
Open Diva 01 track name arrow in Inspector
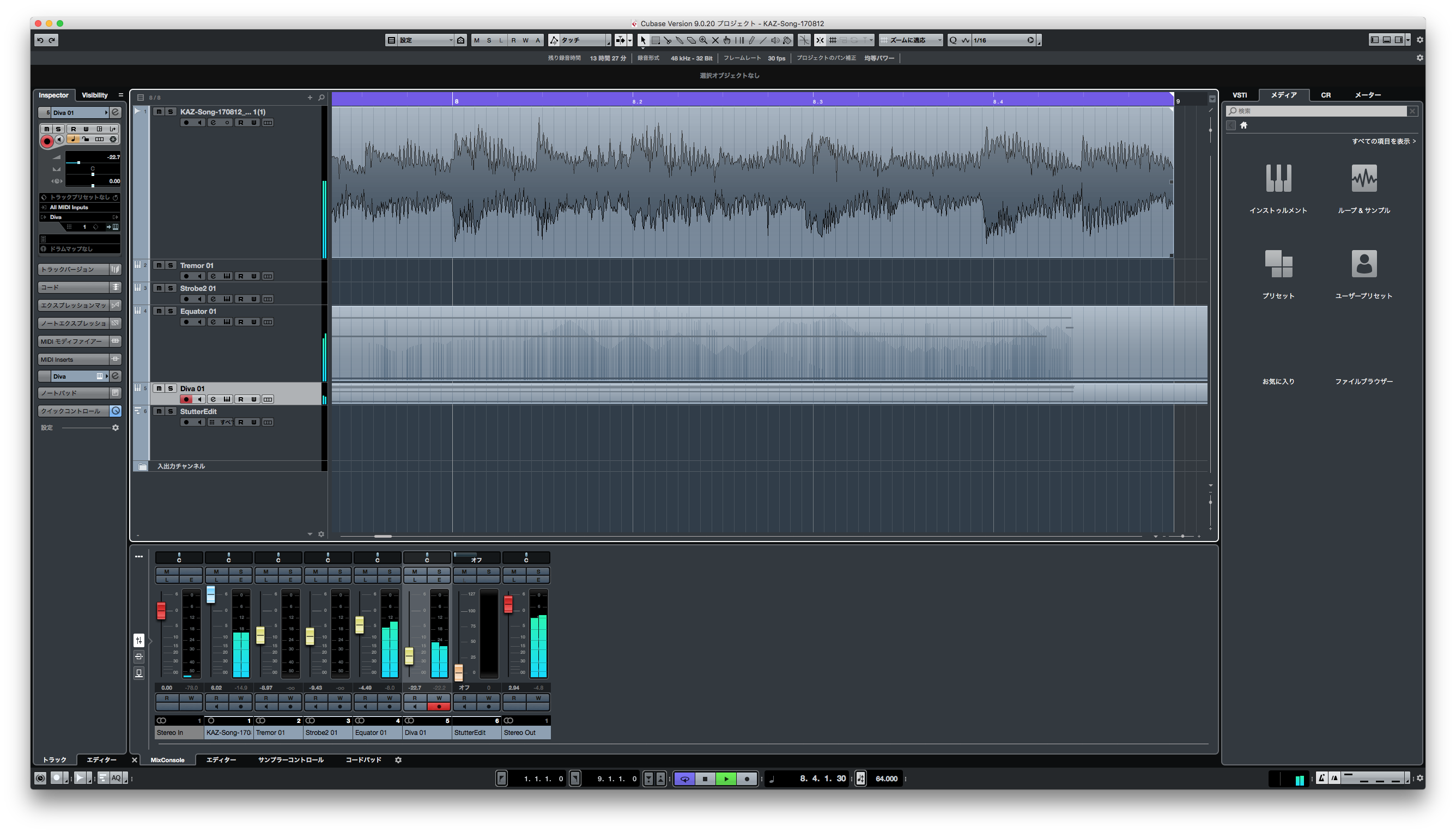[106, 113]
